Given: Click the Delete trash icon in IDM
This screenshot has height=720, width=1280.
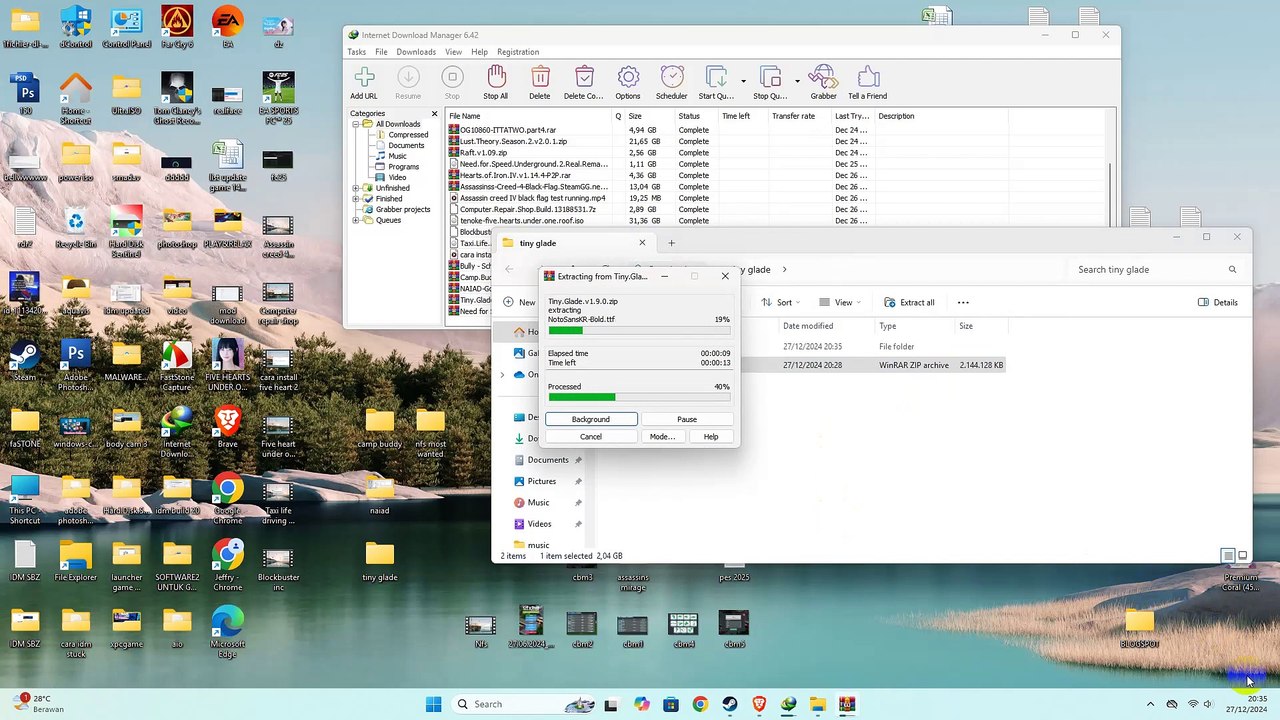Looking at the screenshot, I should (x=540, y=83).
